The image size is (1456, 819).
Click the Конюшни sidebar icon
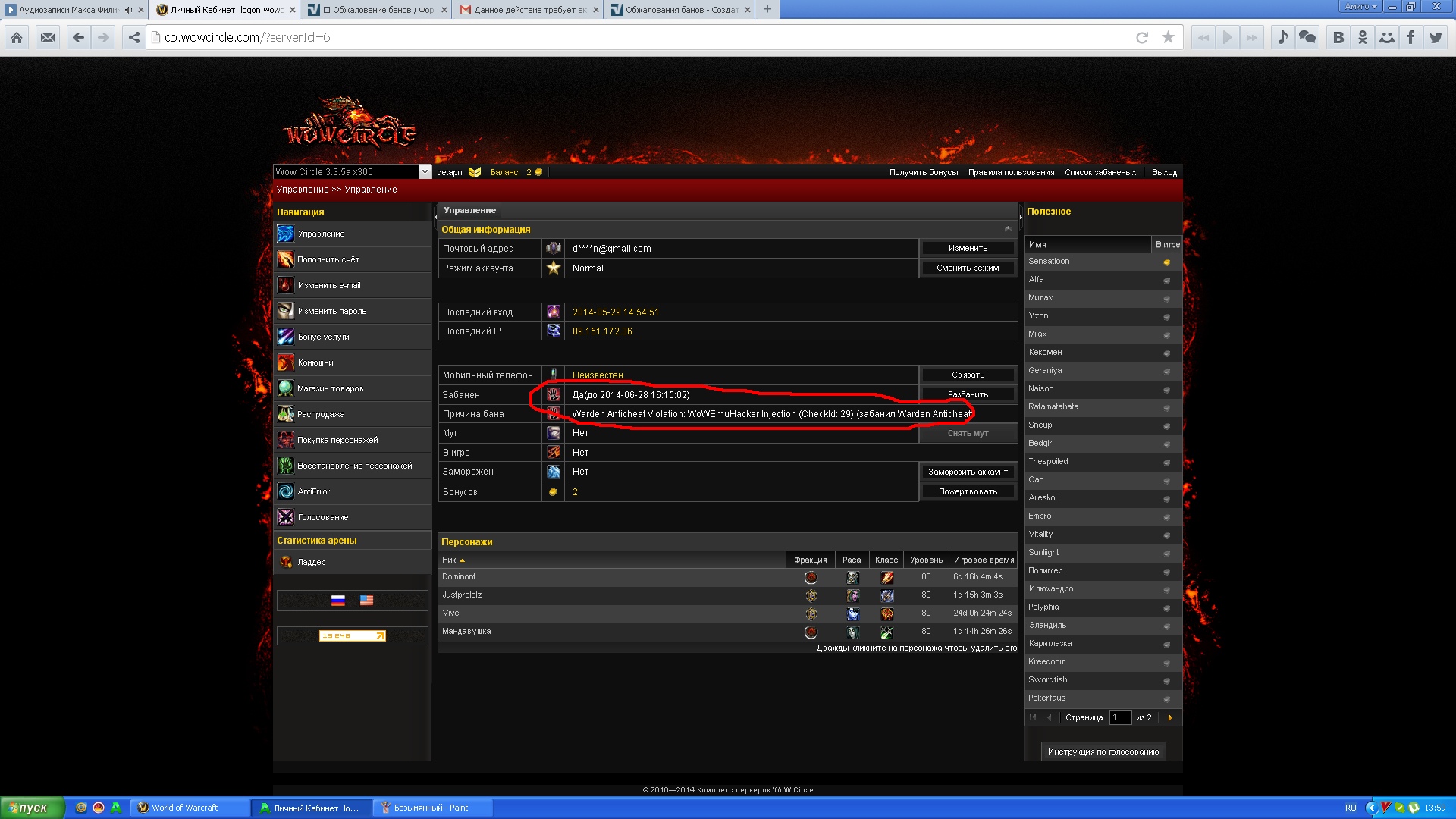(x=286, y=362)
